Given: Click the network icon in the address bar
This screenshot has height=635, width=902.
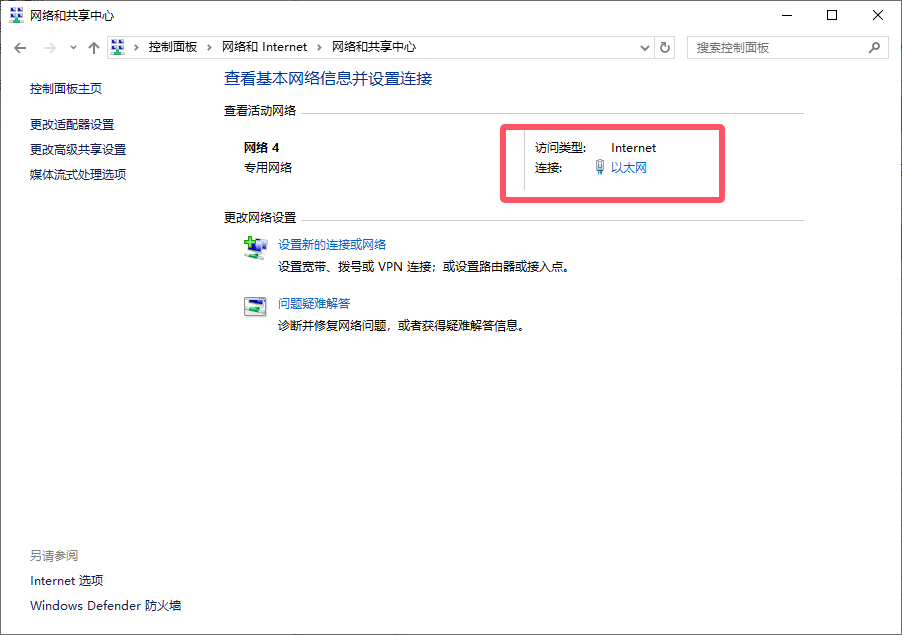Looking at the screenshot, I should [119, 47].
